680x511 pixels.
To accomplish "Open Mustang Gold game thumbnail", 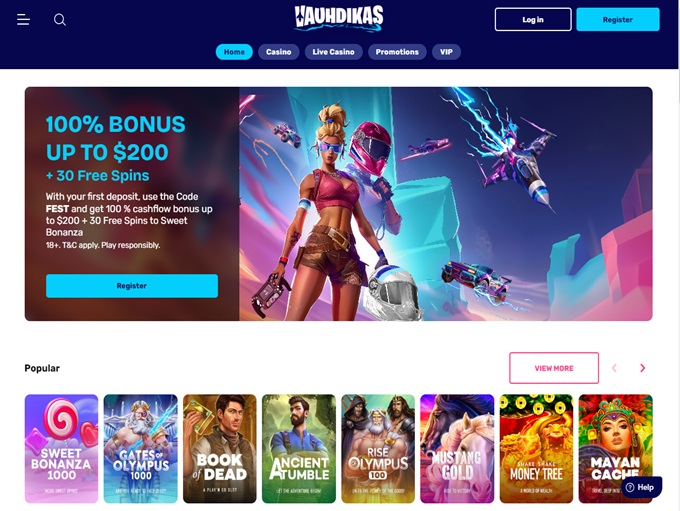I will pos(457,449).
